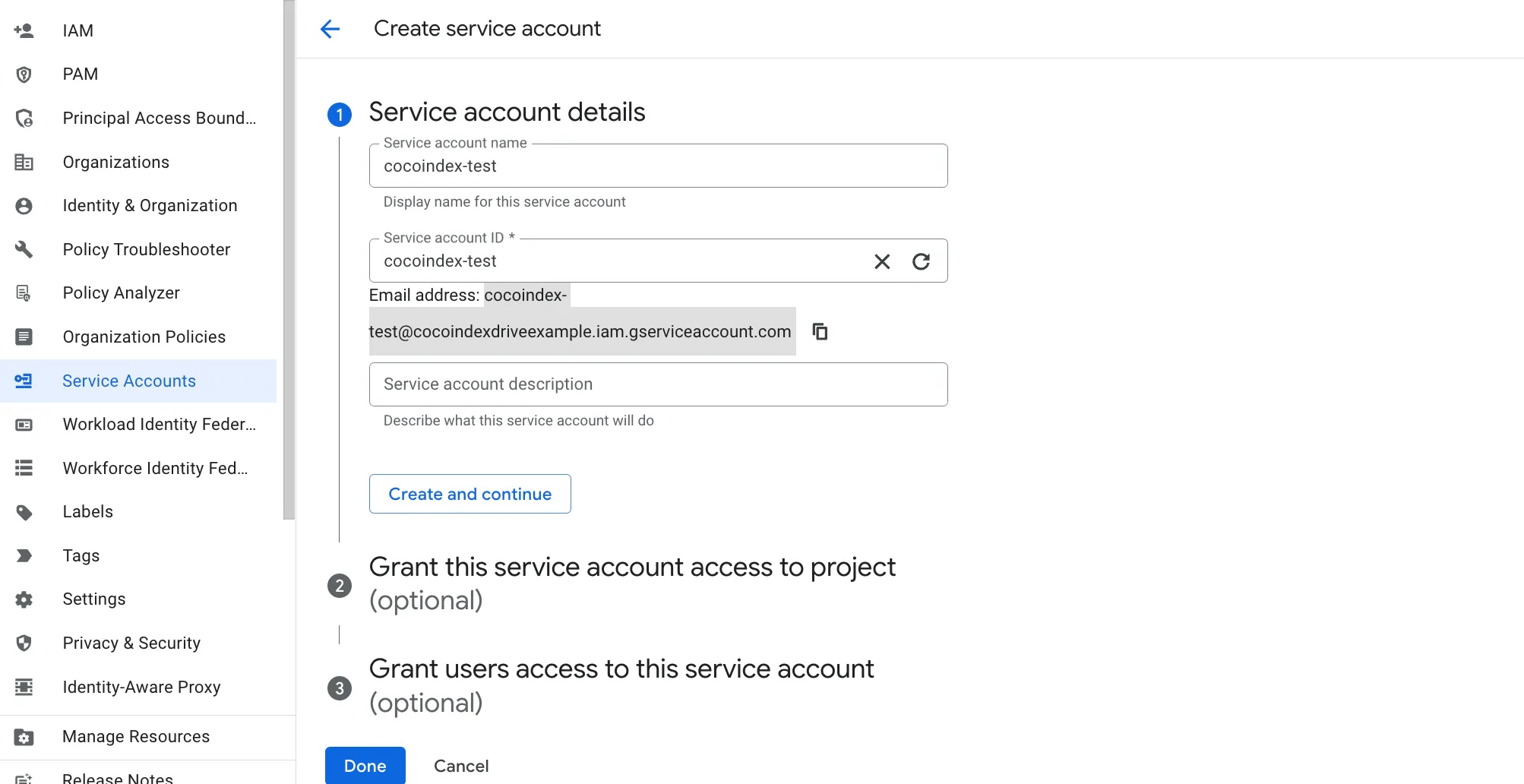The image size is (1524, 784).
Task: Open the Settings gear in the sidebar
Action: coord(24,599)
